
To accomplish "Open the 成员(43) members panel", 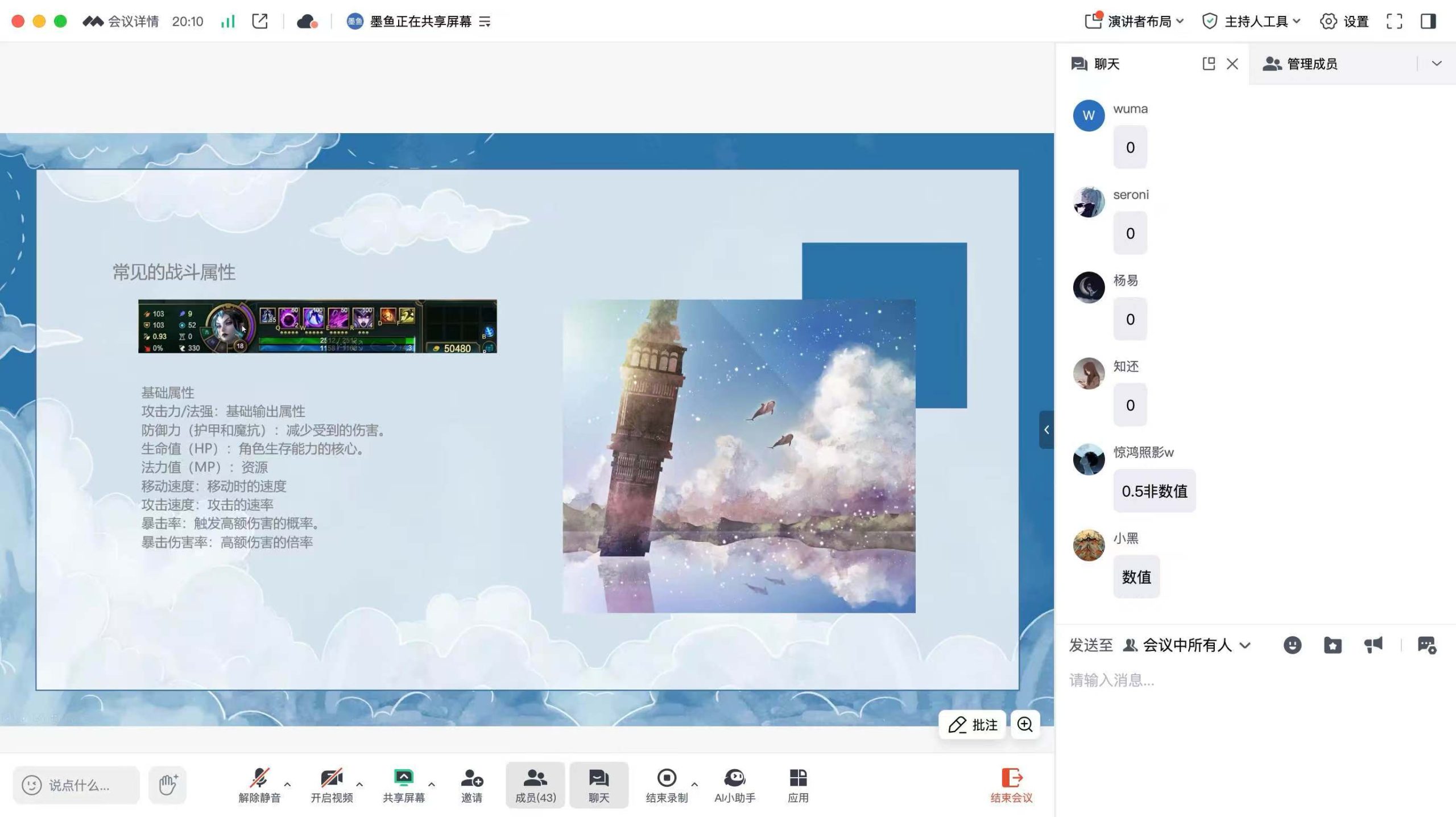I will [x=535, y=785].
